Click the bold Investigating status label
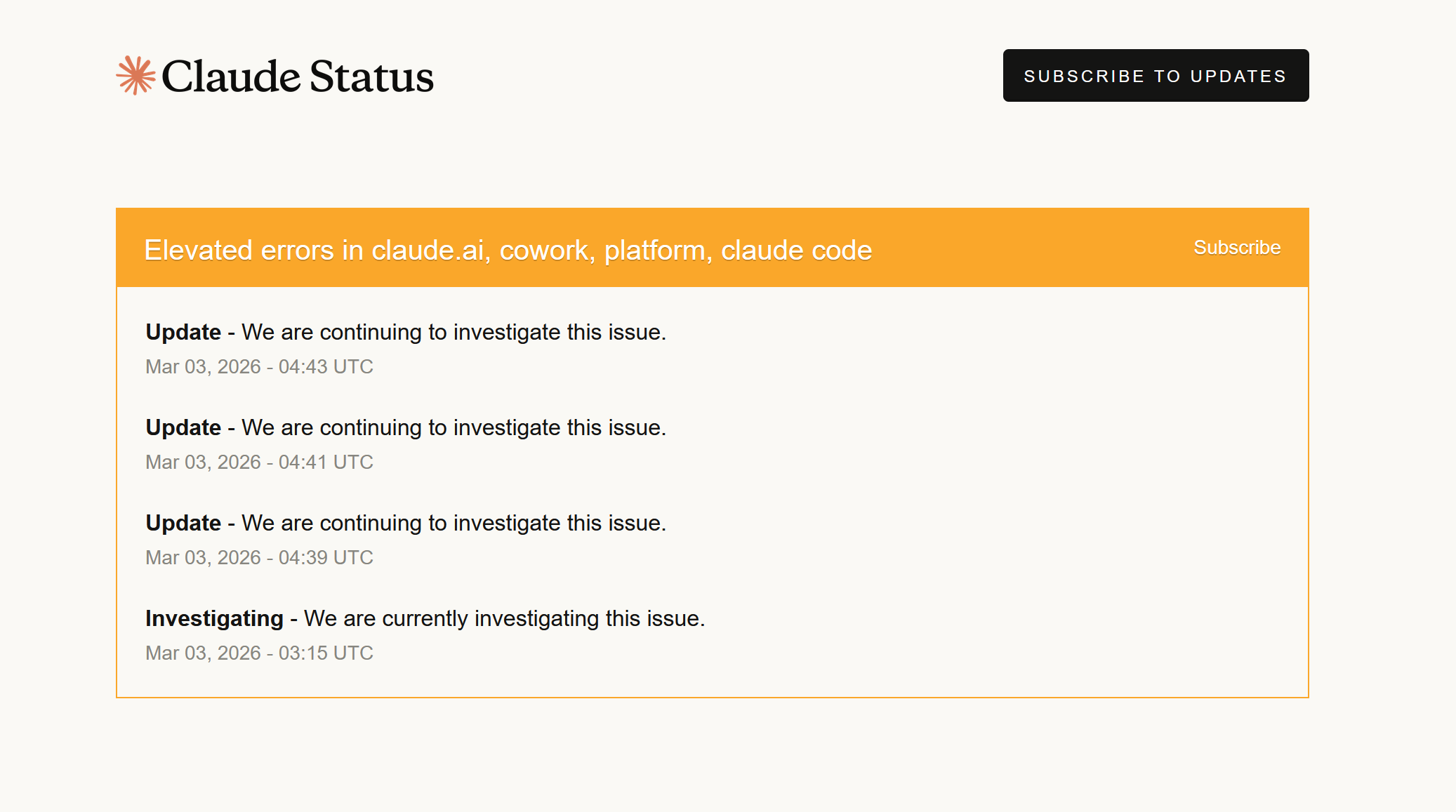This screenshot has width=1456, height=812. 214,618
